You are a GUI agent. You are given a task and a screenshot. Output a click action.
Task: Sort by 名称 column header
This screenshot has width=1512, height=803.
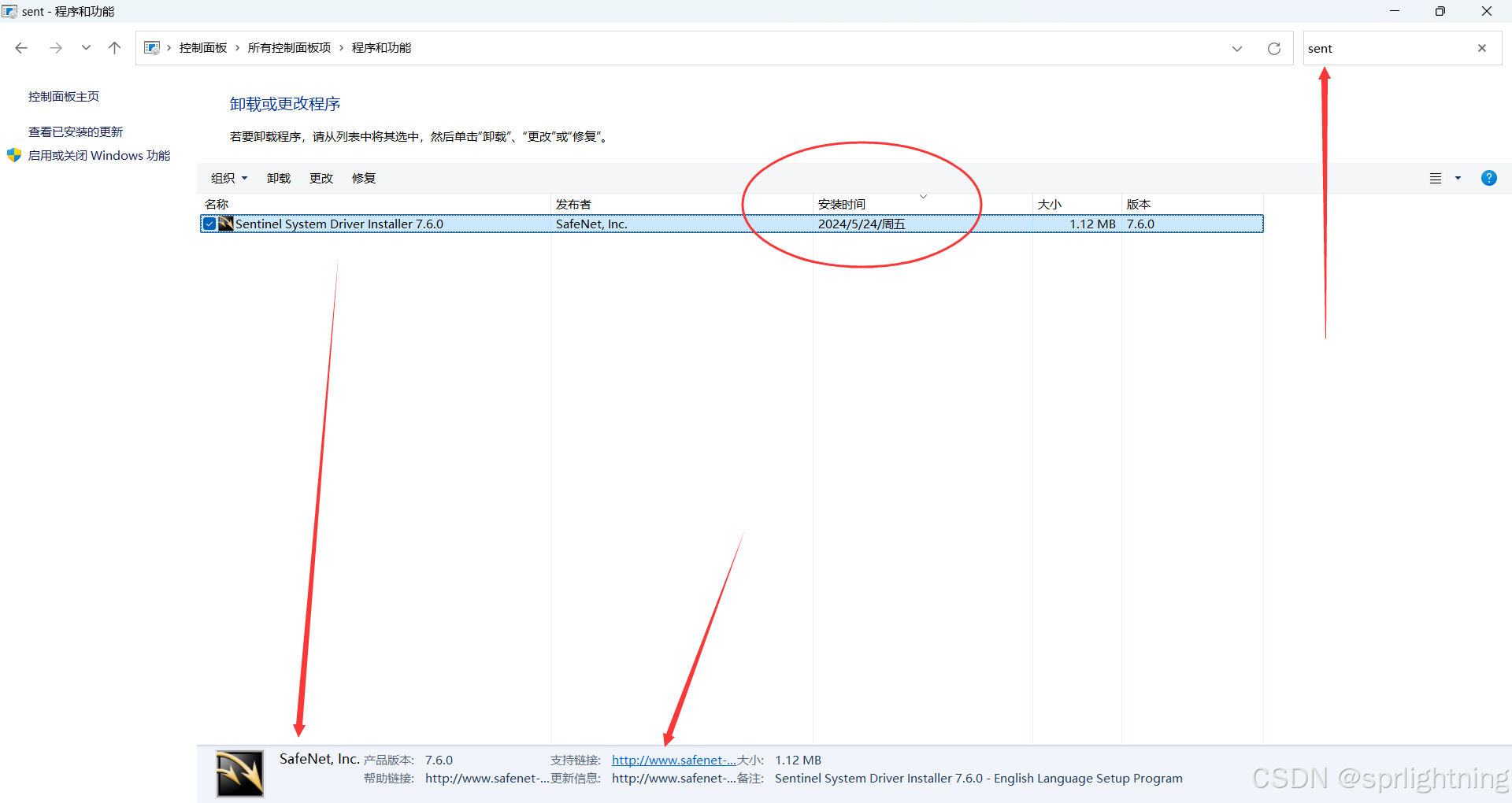pos(374,204)
